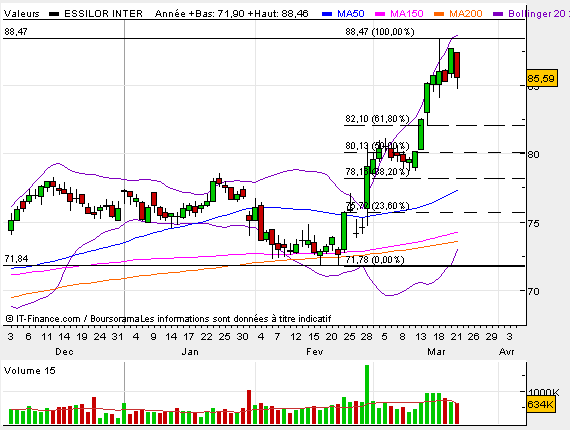Click the blue MA50 legend swatch

(327, 14)
